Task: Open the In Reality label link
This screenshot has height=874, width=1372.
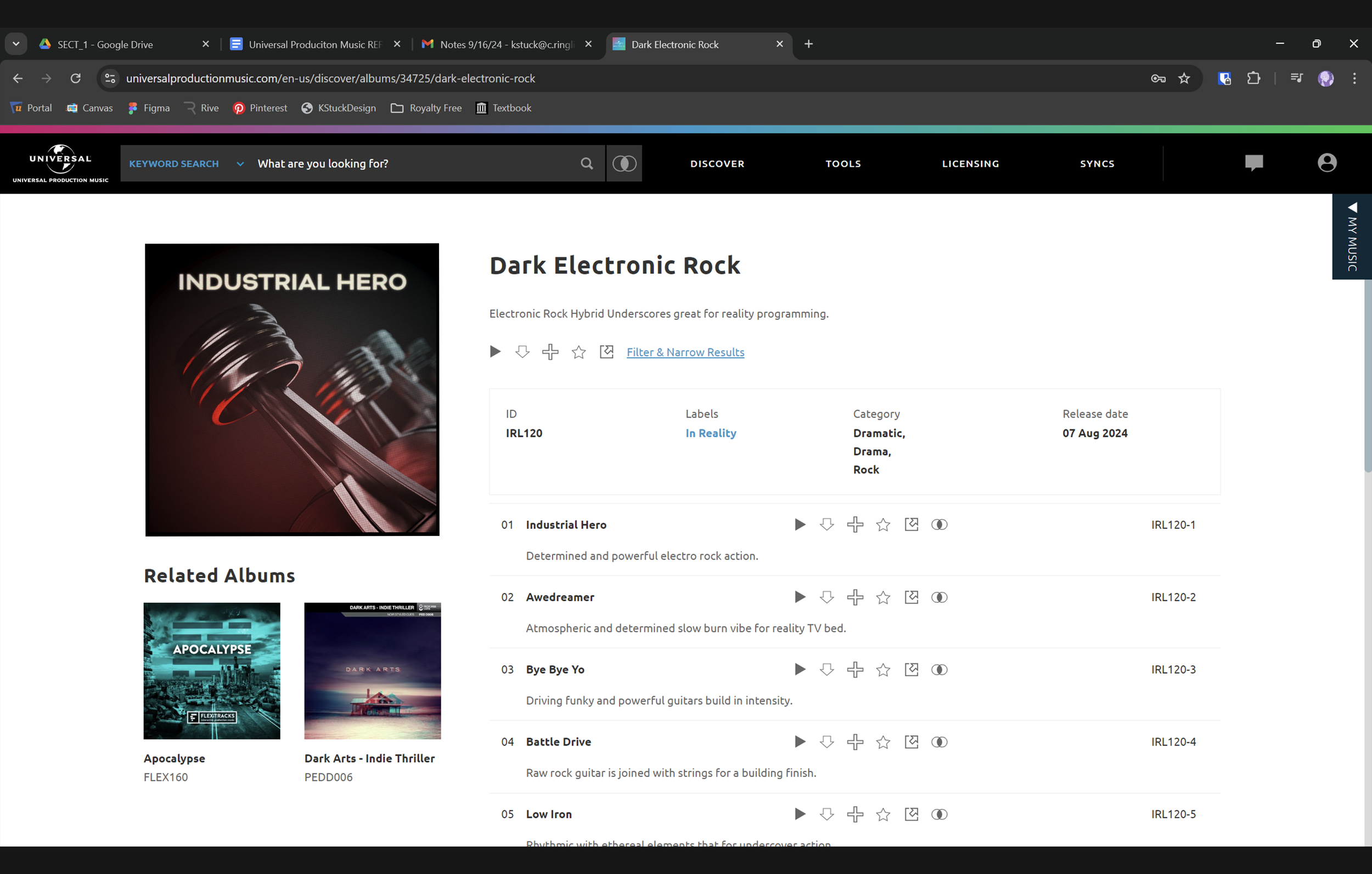Action: pyautogui.click(x=711, y=433)
